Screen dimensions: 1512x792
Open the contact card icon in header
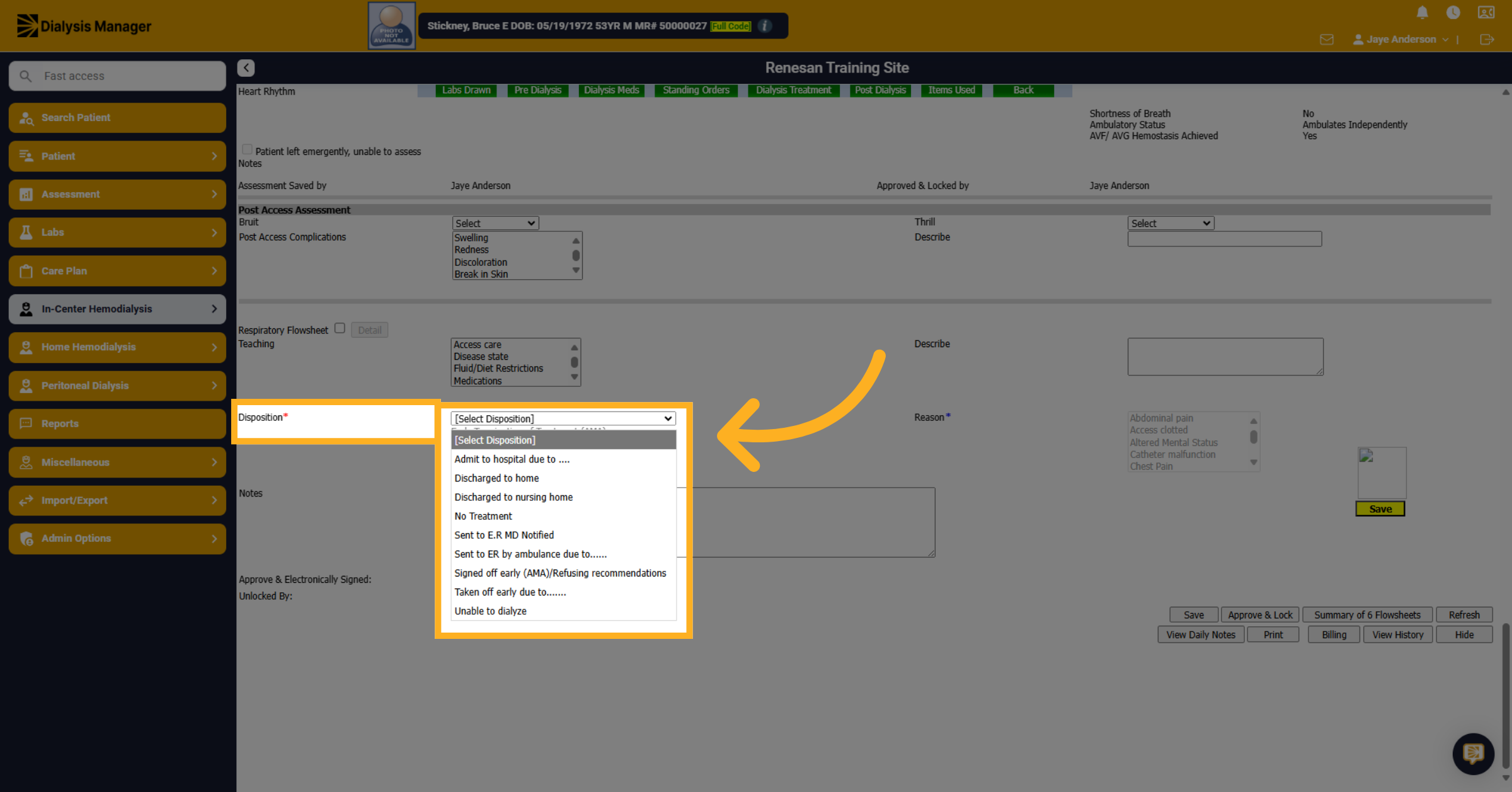tap(1486, 13)
